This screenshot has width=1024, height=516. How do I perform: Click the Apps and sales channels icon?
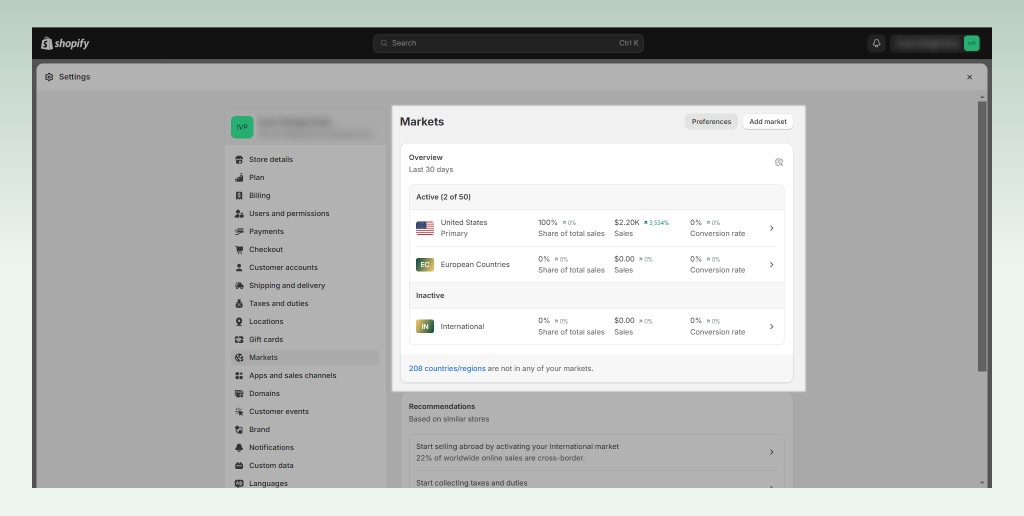(x=239, y=376)
